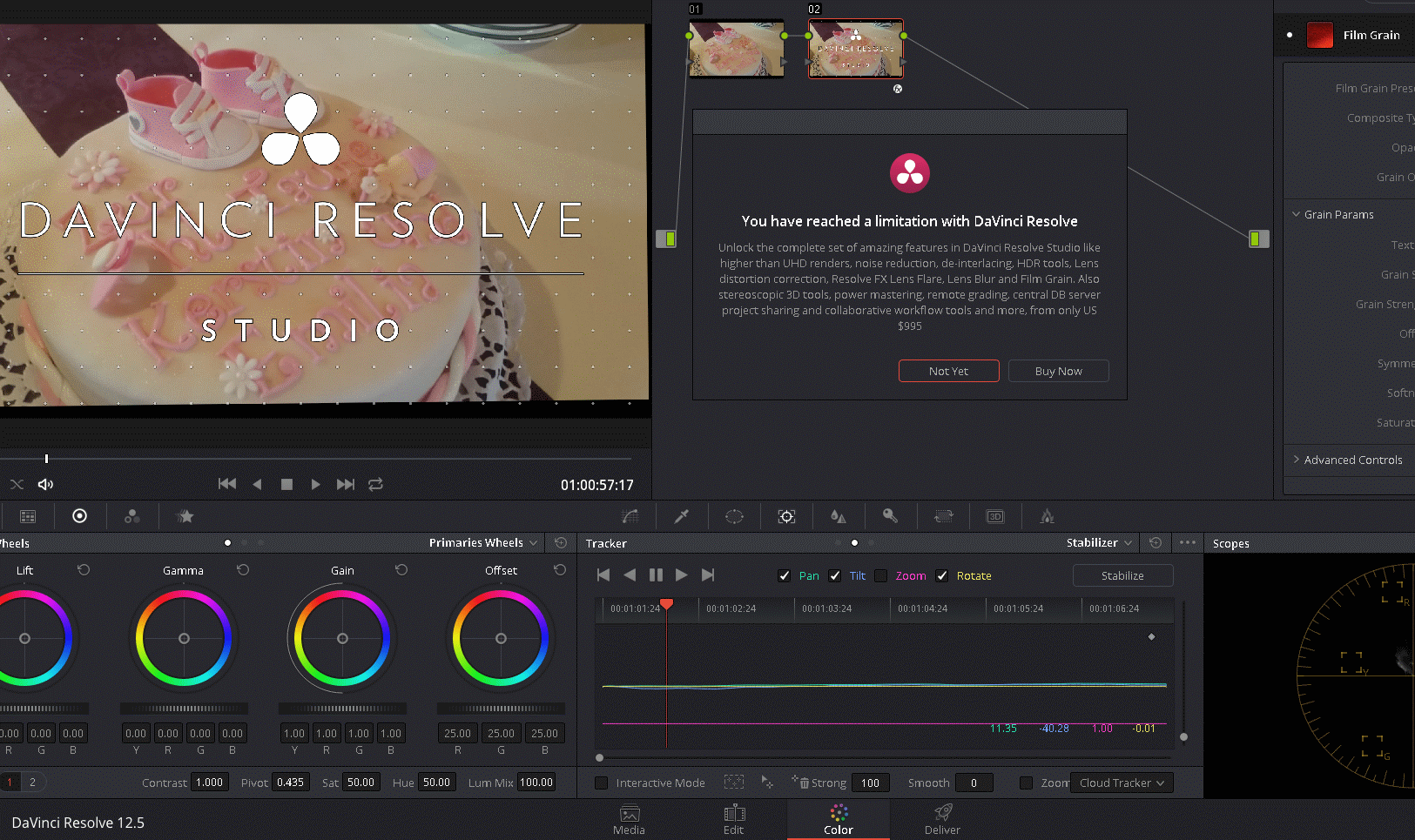Open the Sizing palette
This screenshot has width=1415, height=840.
point(943,516)
